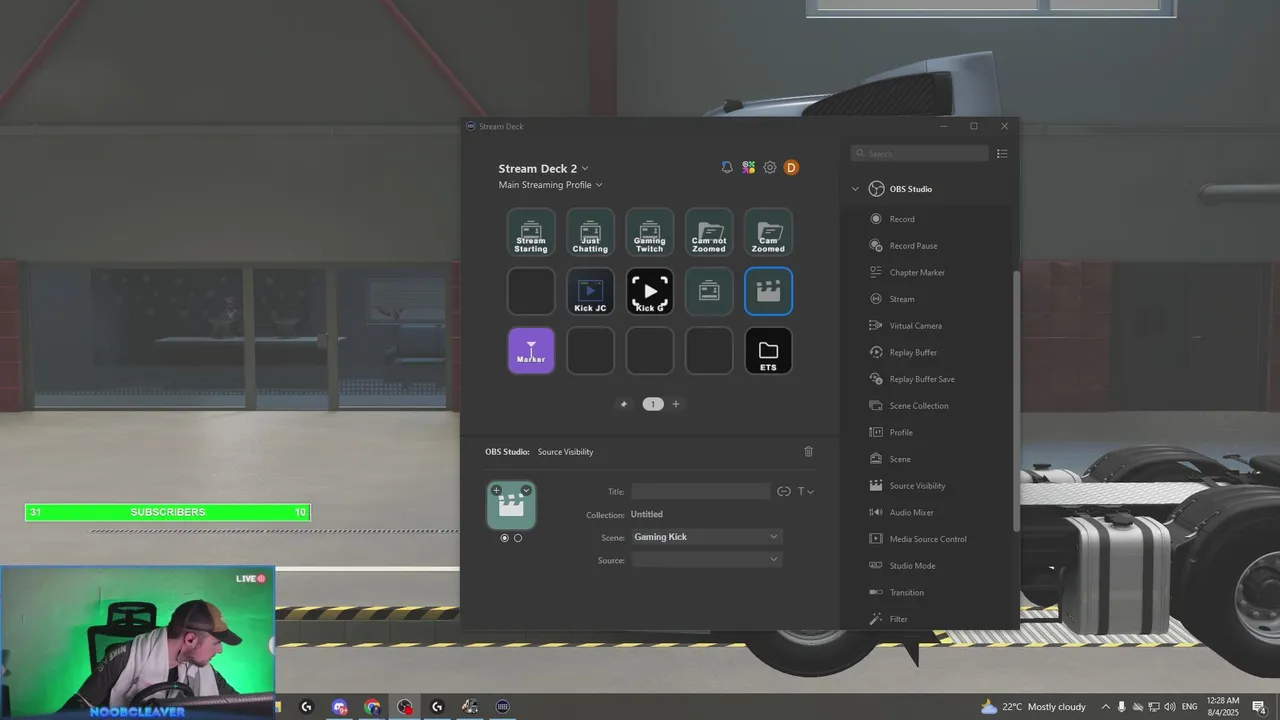The image size is (1280, 720).
Task: Toggle the title visibility icon next to Title
Action: [784, 491]
